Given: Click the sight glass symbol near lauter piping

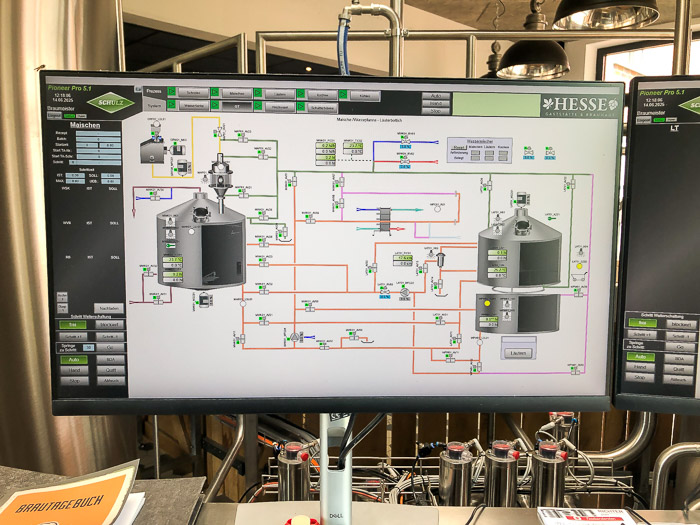Looking at the screenshot, I should [x=441, y=259].
